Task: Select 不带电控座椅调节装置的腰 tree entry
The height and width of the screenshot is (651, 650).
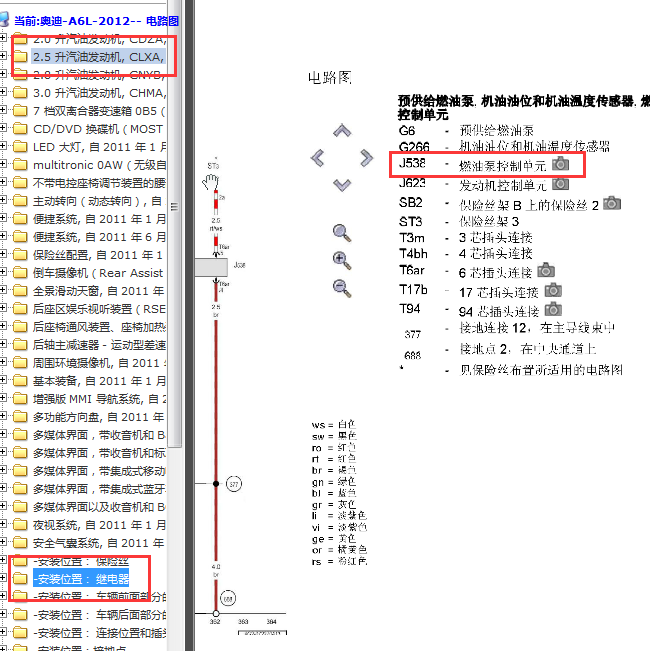Action: pyautogui.click(x=99, y=183)
